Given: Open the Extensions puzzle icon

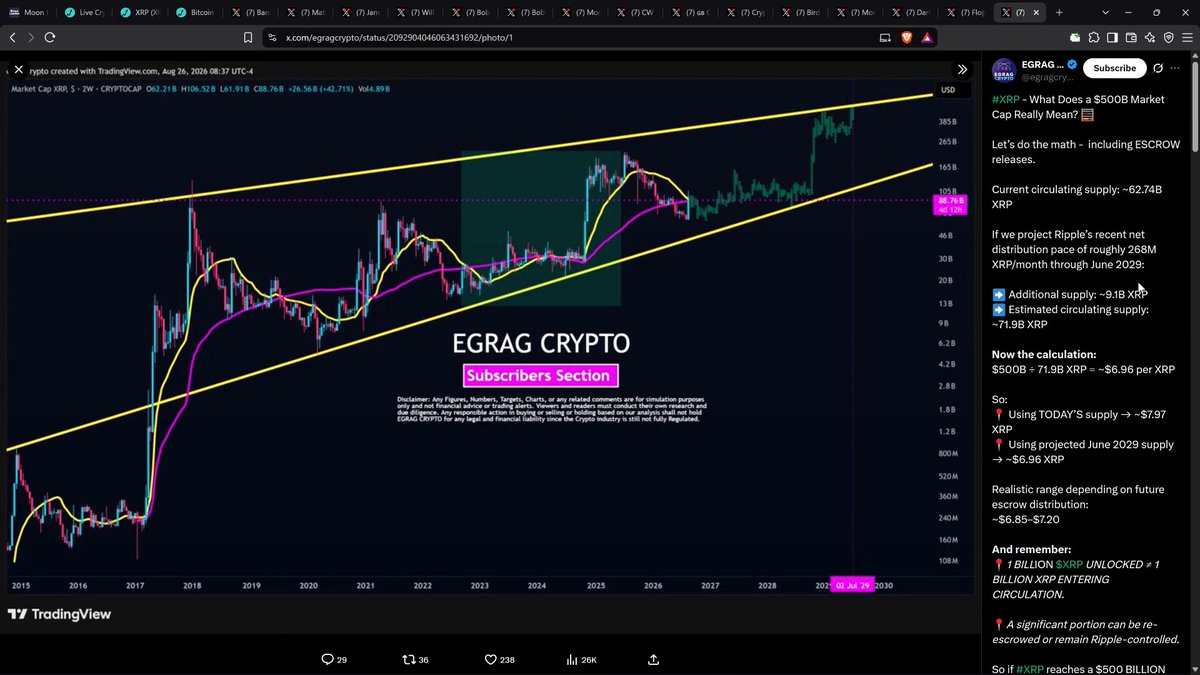Looking at the screenshot, I should click(1094, 37).
